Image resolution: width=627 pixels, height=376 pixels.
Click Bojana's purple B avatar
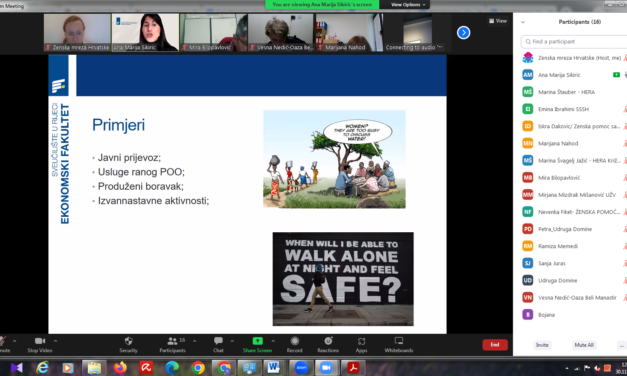(527, 315)
